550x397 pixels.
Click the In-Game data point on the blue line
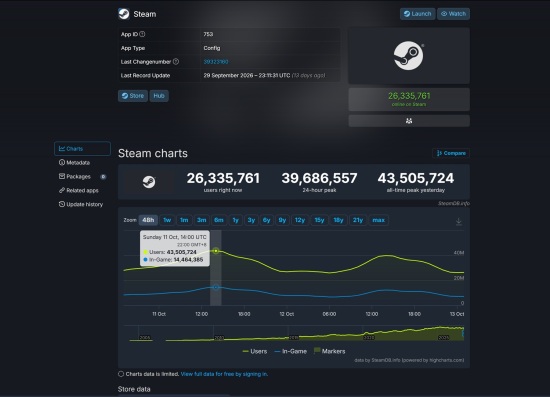pyautogui.click(x=216, y=287)
